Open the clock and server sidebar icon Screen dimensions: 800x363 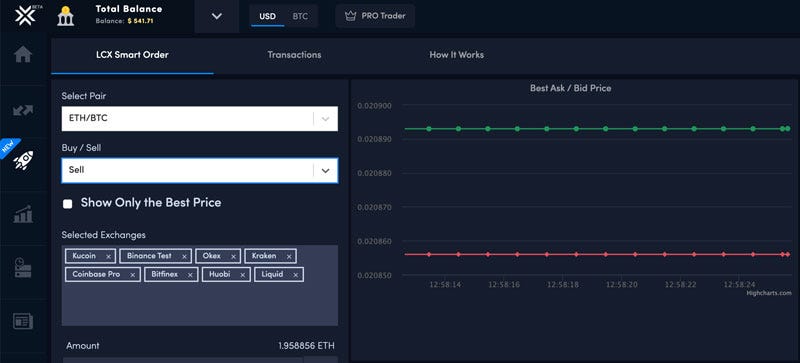(23, 268)
